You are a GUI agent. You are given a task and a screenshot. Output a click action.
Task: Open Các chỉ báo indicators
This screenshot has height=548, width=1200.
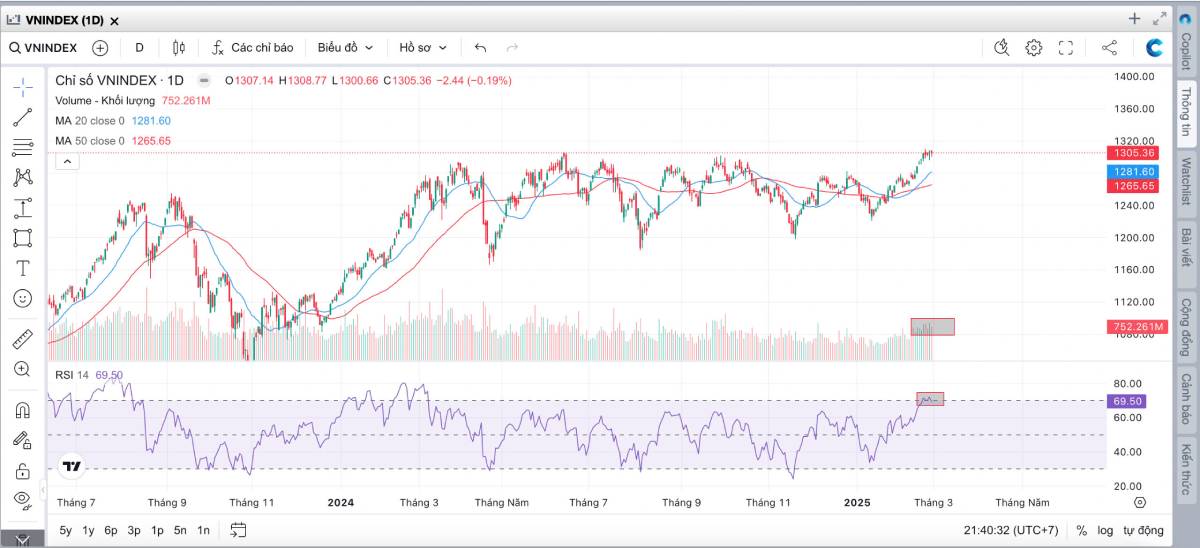point(252,47)
